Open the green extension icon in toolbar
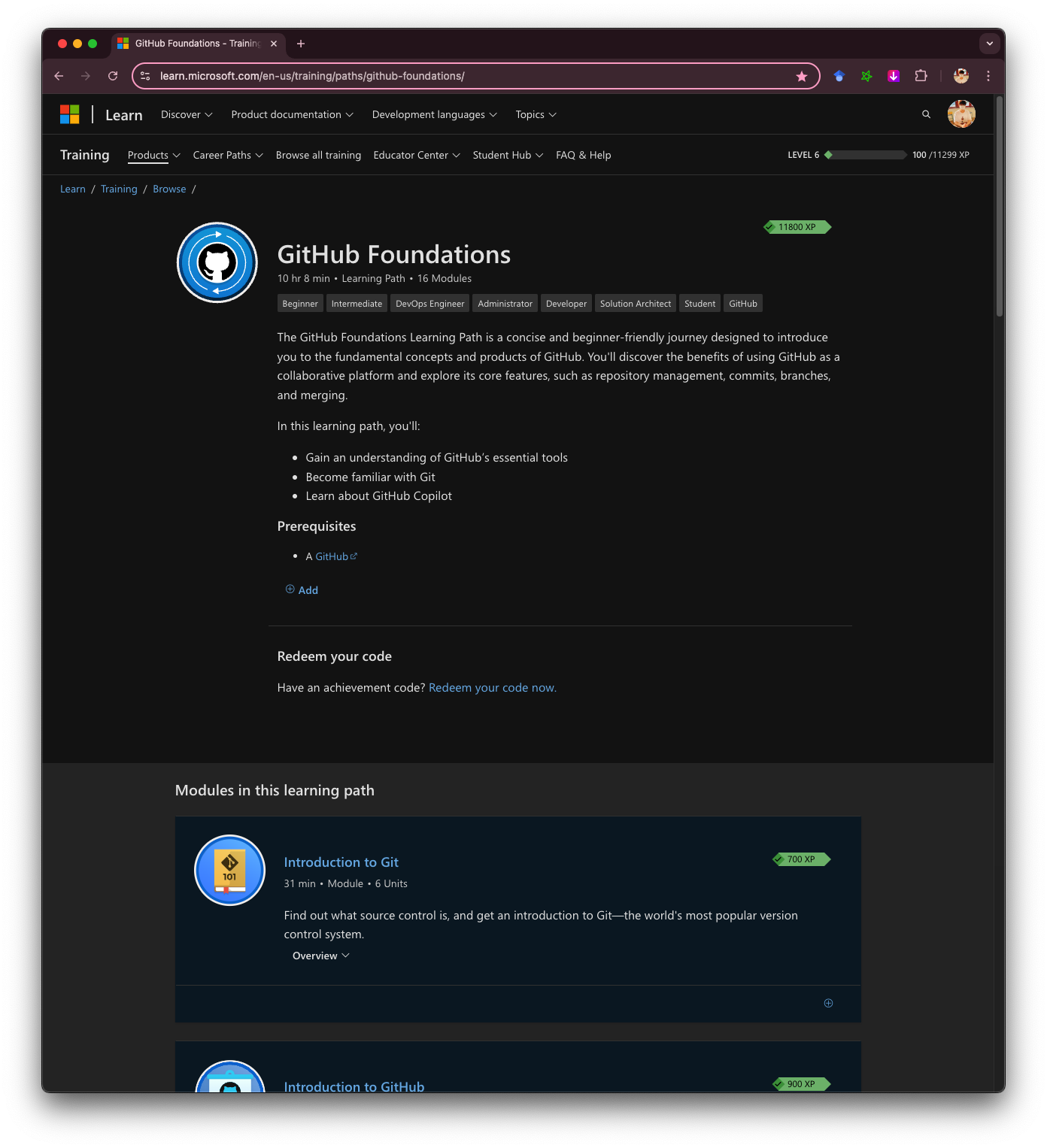Screen dimensions: 1047x1148 866,76
